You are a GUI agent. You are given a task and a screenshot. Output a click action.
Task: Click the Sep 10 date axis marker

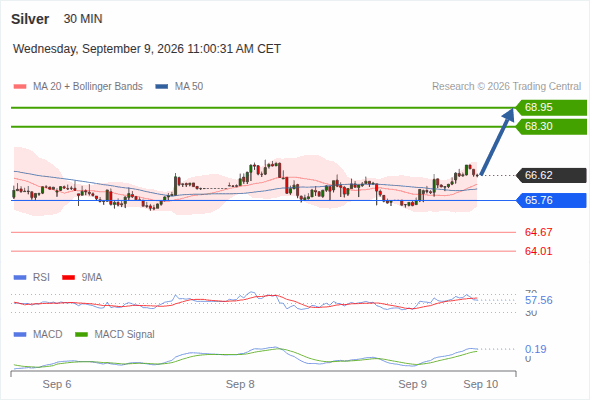click(x=481, y=384)
